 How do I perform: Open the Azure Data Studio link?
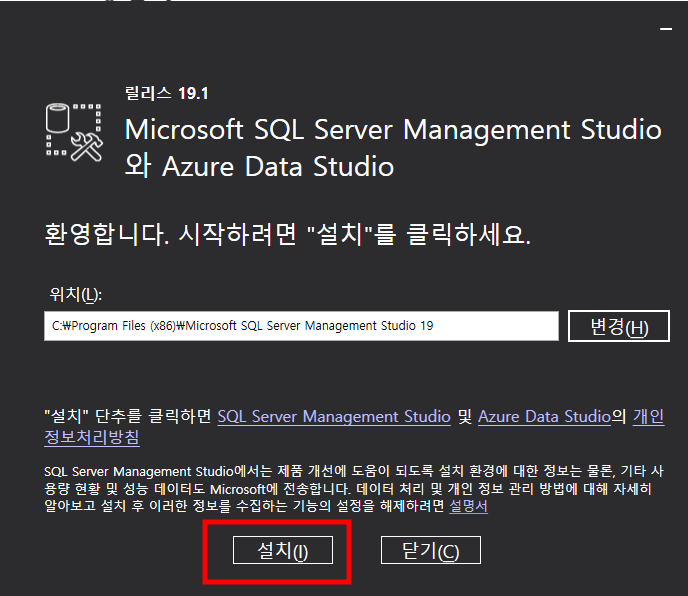(x=544, y=416)
